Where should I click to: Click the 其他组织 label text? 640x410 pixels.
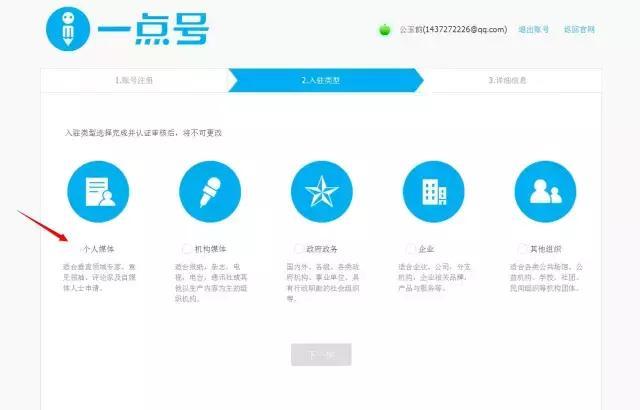click(x=546, y=249)
